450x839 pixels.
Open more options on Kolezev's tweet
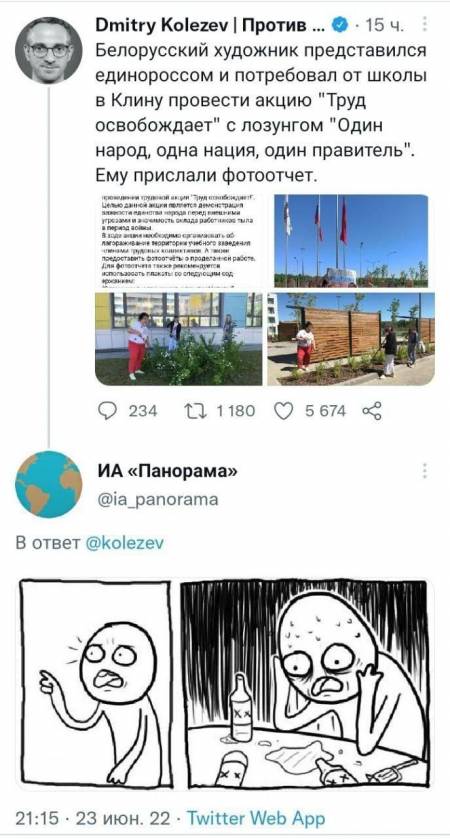point(424,25)
